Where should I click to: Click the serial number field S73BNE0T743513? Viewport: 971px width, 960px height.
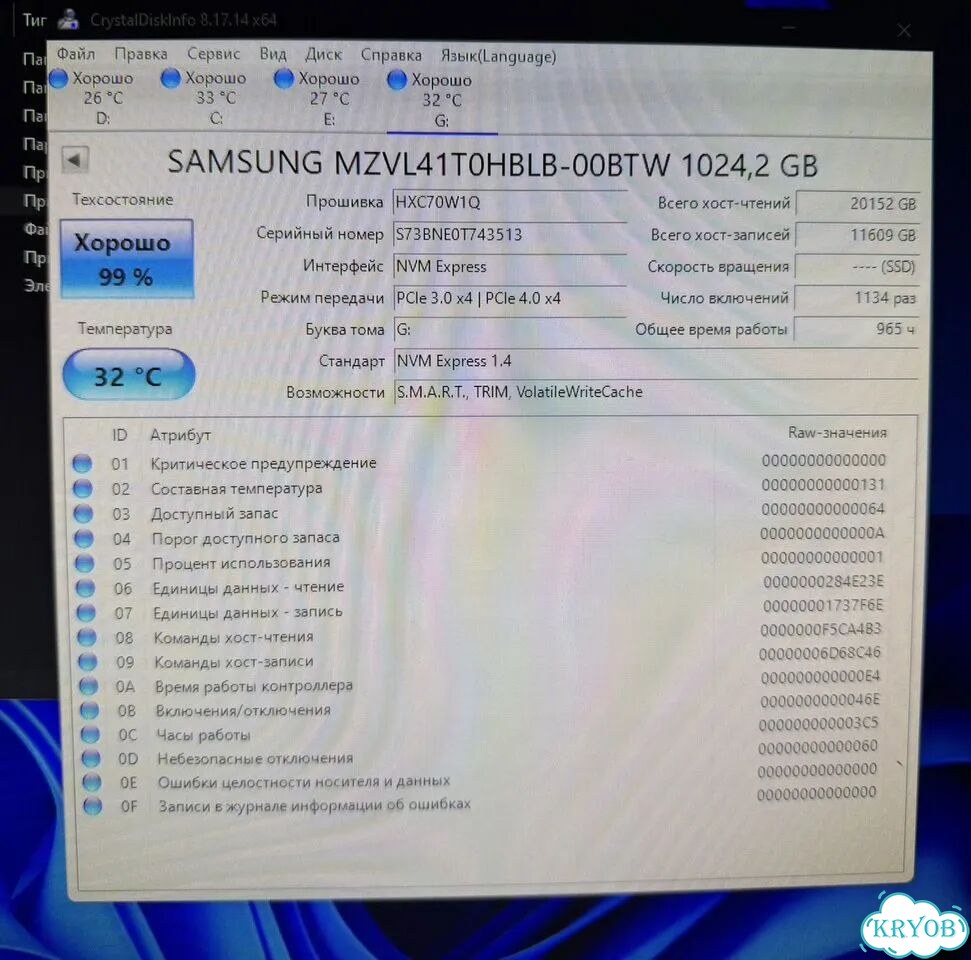[510, 234]
